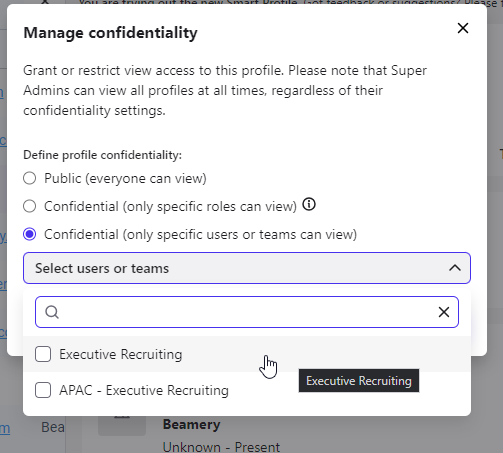Collapse the dropdown using the chevron-up arrow
Viewport: 503px width, 453px height.
455,268
